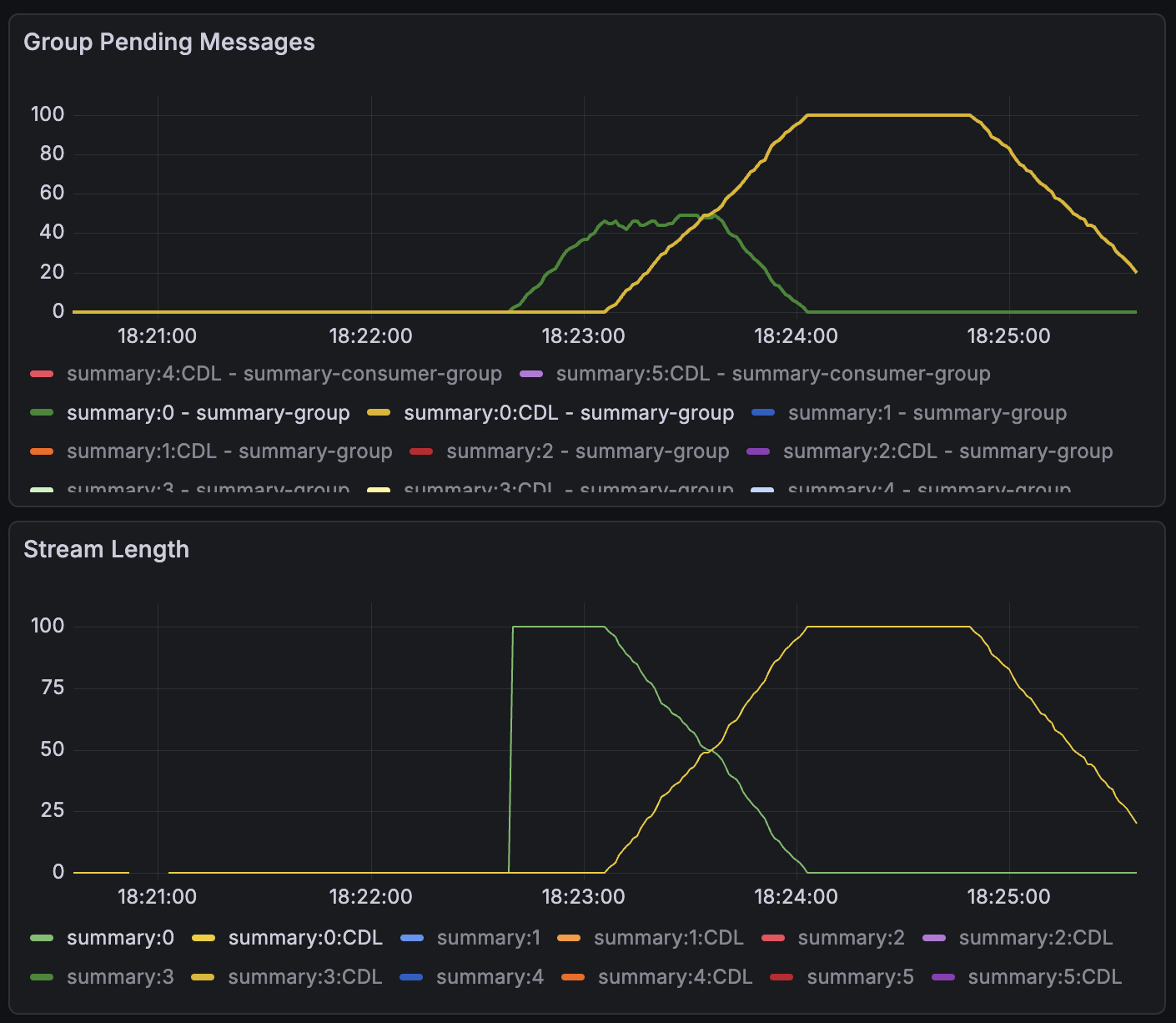The height and width of the screenshot is (1023, 1176).
Task: Click the Stream Length panel title
Action: [107, 550]
